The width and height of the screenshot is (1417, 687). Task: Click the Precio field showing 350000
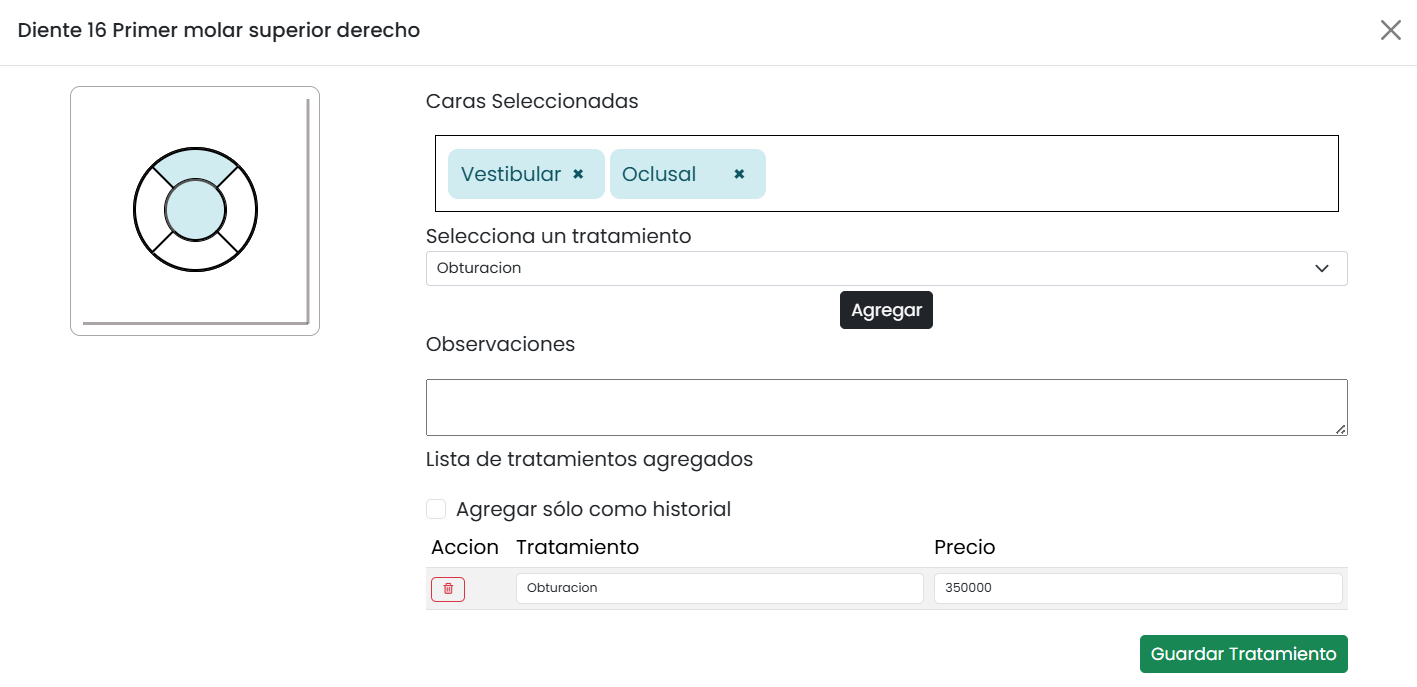(x=1137, y=588)
